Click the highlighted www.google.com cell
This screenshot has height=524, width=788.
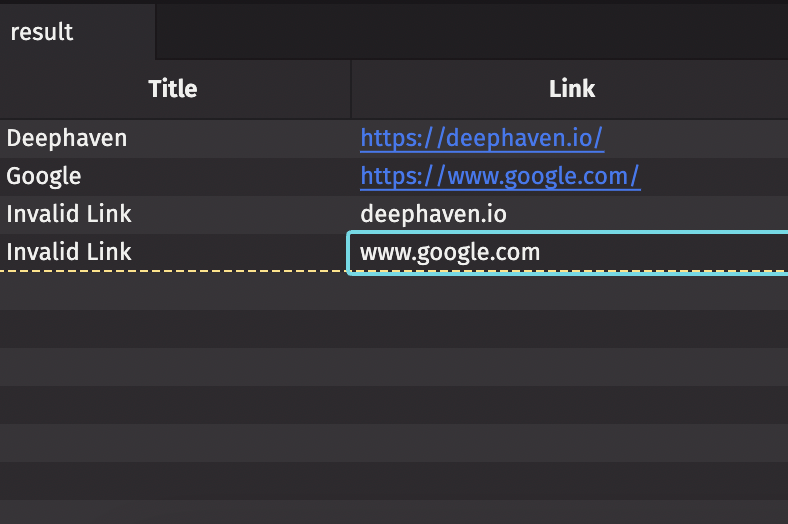tap(450, 252)
